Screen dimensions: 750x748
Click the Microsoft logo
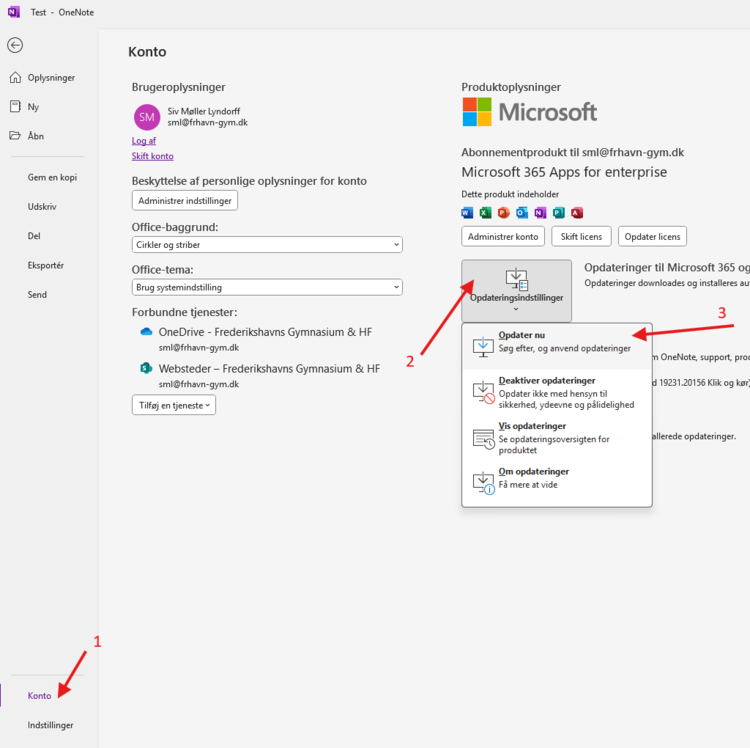tap(530, 112)
